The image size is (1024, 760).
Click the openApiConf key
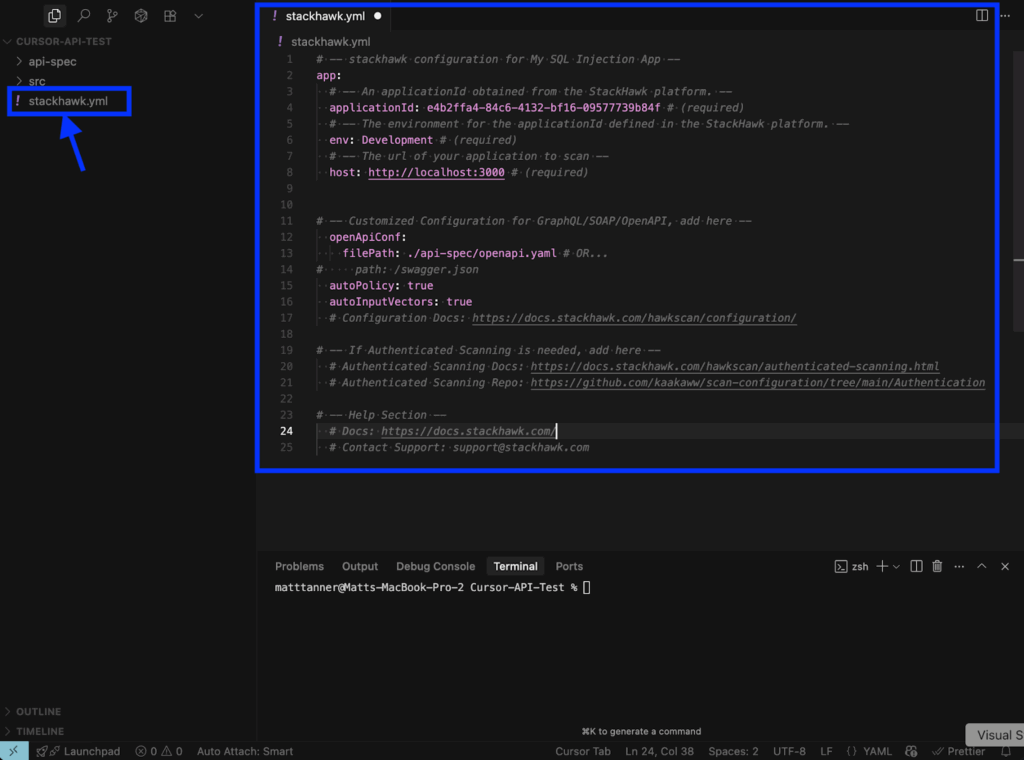pyautogui.click(x=364, y=237)
